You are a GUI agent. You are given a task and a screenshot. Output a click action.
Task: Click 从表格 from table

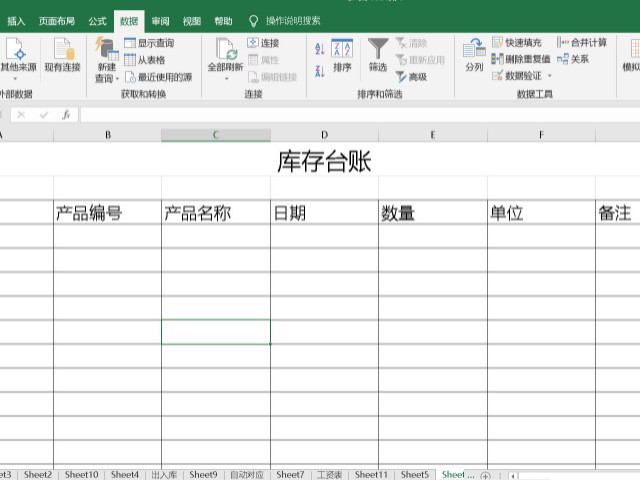(x=144, y=60)
